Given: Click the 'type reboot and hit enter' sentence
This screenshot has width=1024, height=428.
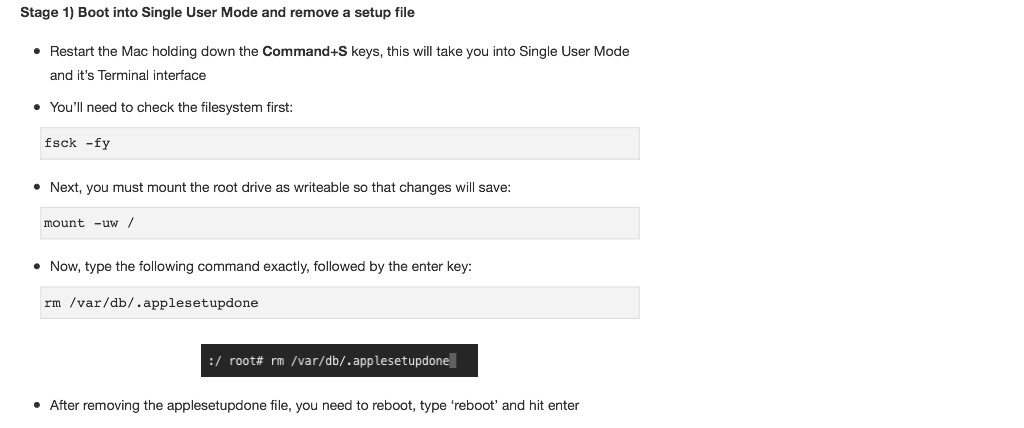Looking at the screenshot, I should coord(314,405).
